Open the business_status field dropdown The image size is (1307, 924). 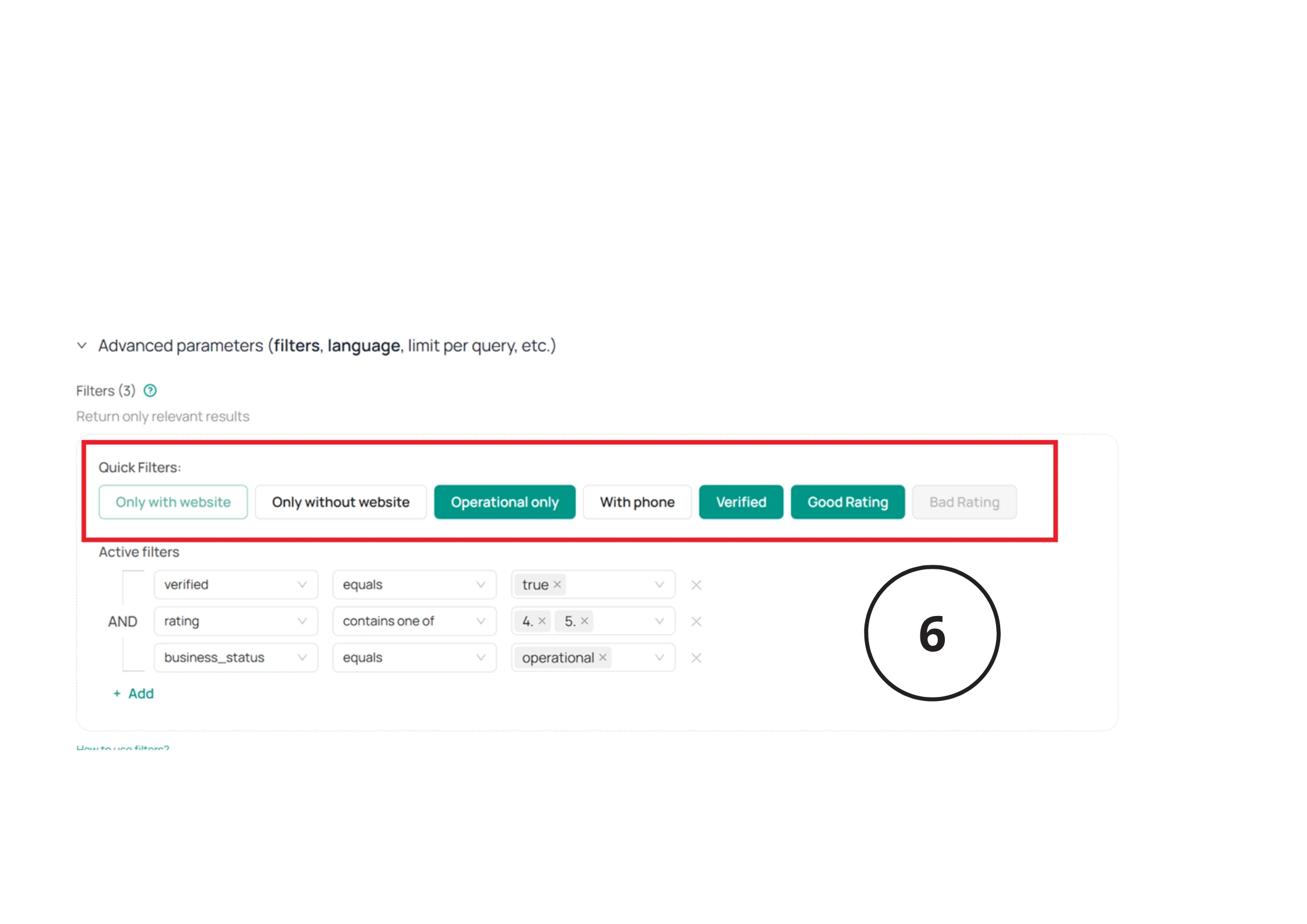pyautogui.click(x=236, y=657)
